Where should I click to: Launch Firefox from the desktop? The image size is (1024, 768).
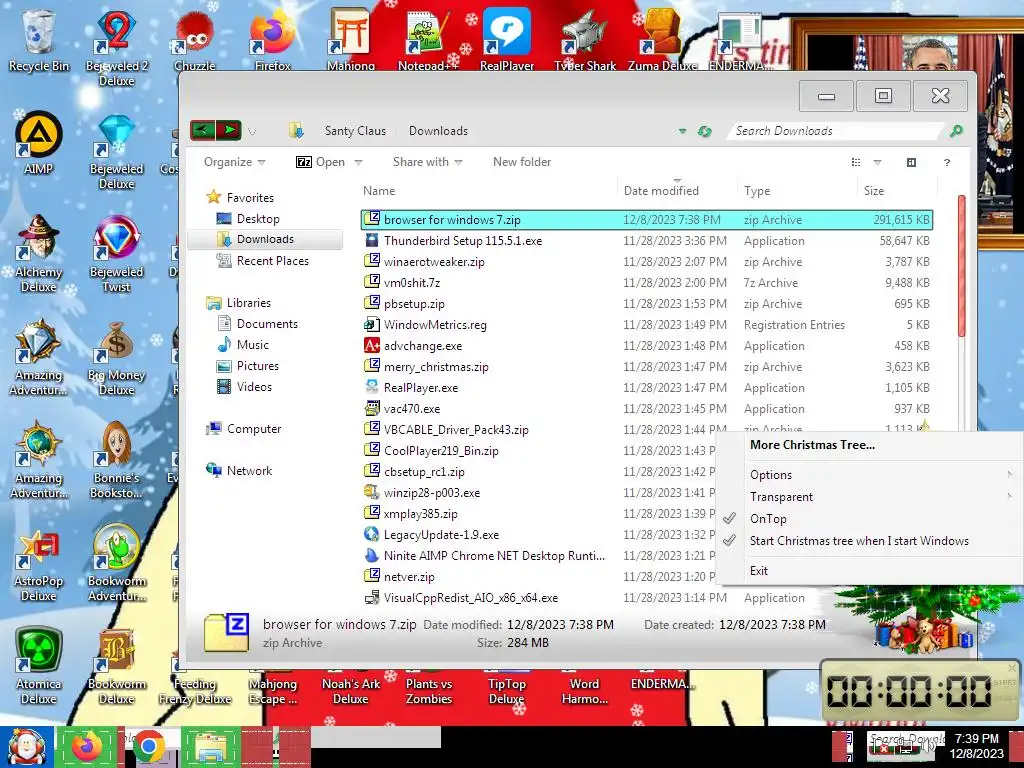[272, 38]
